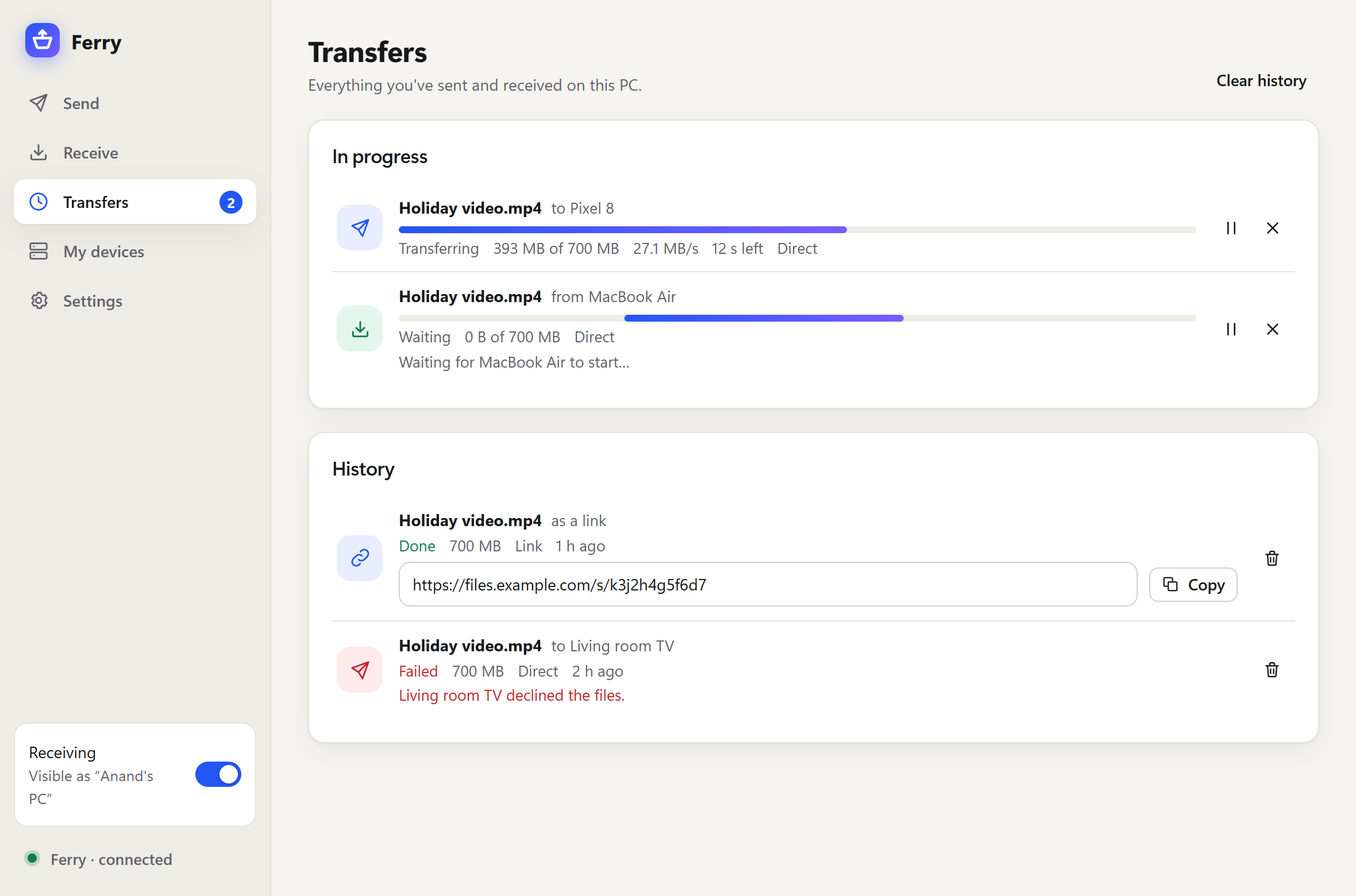Copy the shared link URL
This screenshot has width=1356, height=896.
tap(1193, 585)
